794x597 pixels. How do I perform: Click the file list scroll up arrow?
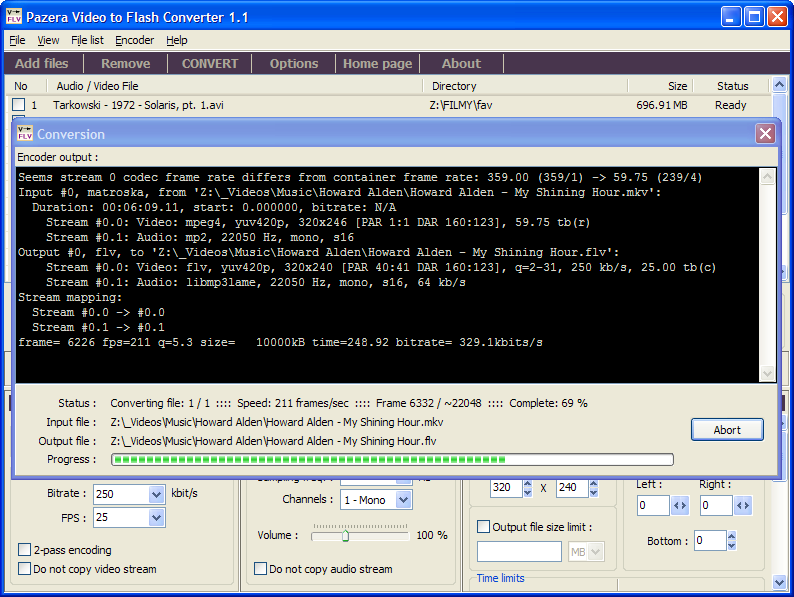(779, 84)
